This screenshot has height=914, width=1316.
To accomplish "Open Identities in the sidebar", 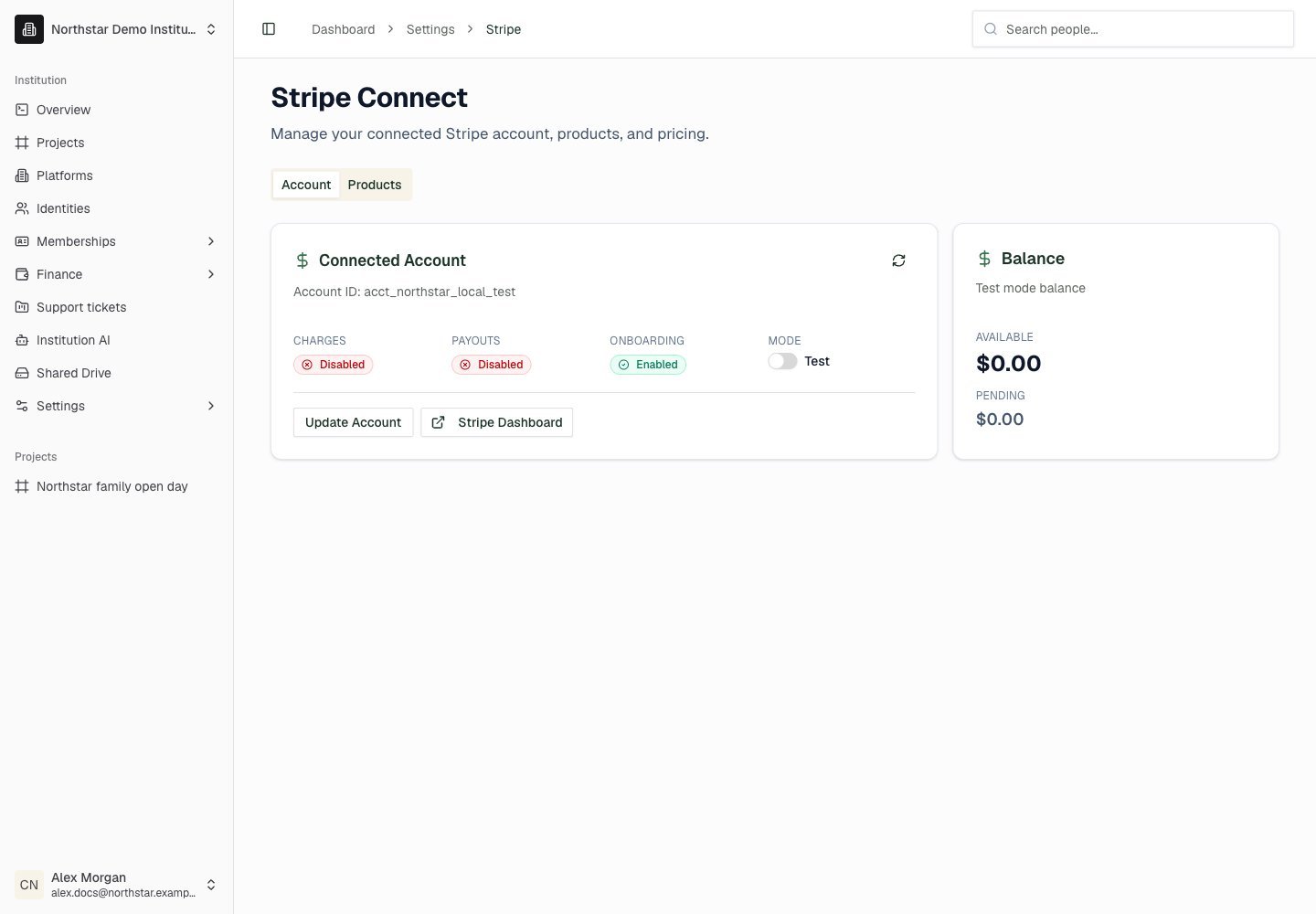I will (117, 208).
